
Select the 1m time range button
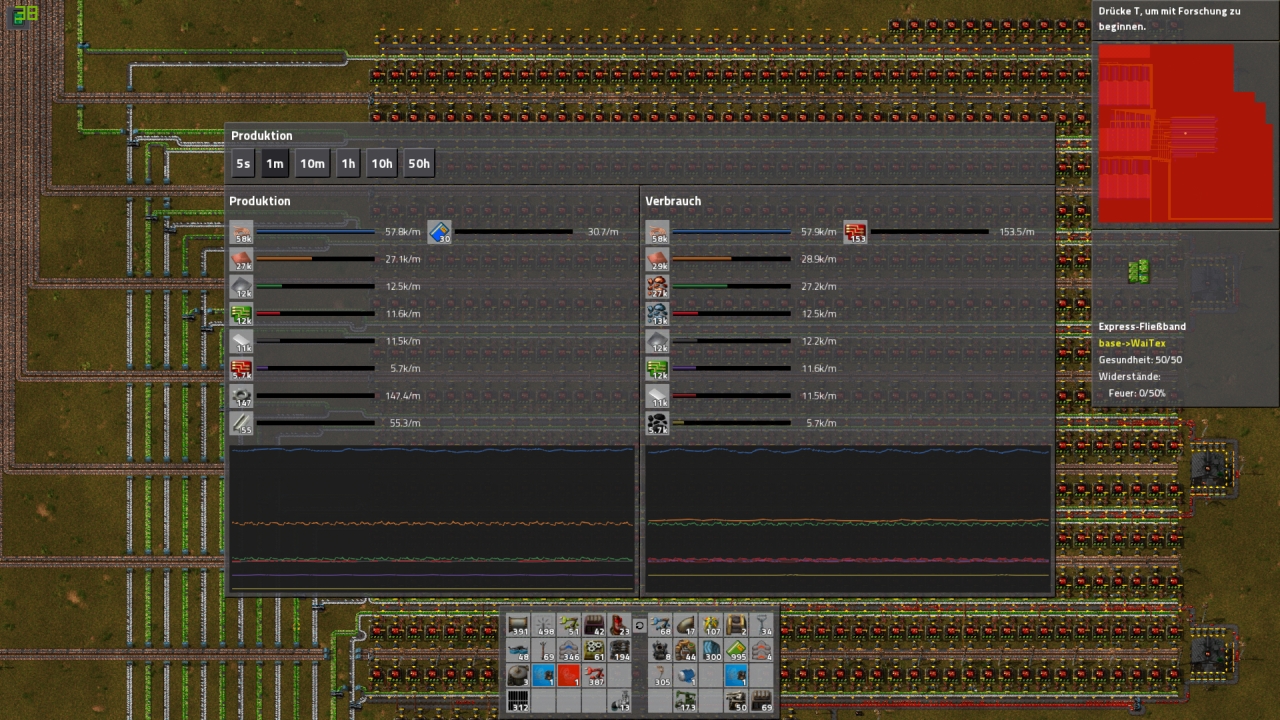(x=274, y=164)
